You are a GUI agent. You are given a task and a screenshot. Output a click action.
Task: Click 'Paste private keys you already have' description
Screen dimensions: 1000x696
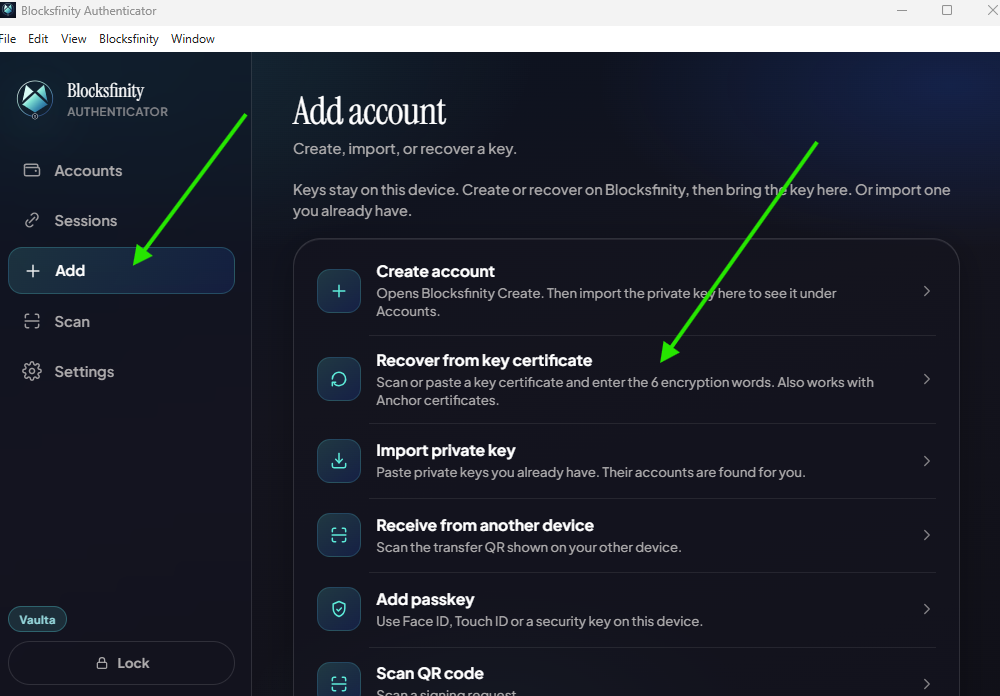pos(591,472)
